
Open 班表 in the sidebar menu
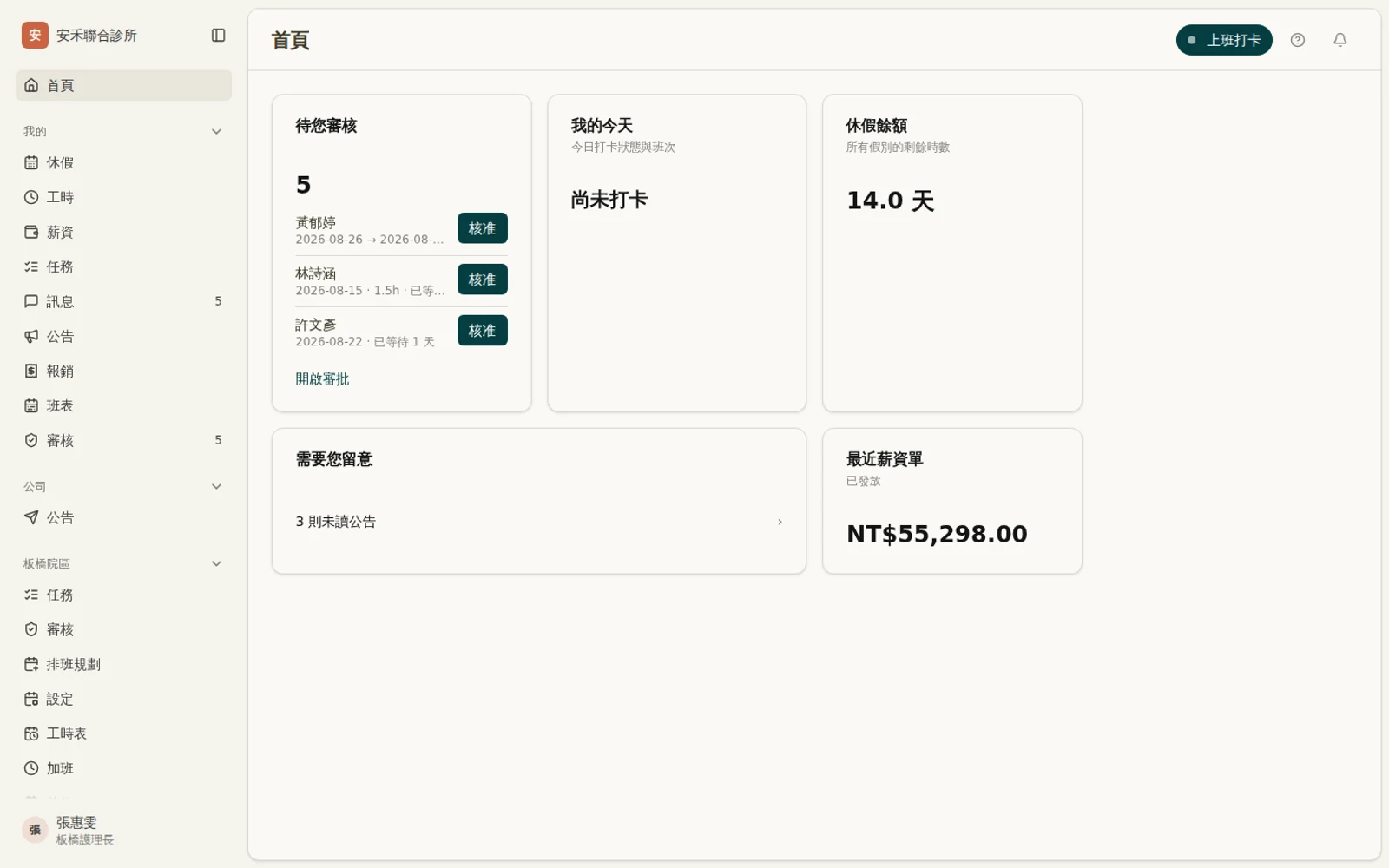123,406
